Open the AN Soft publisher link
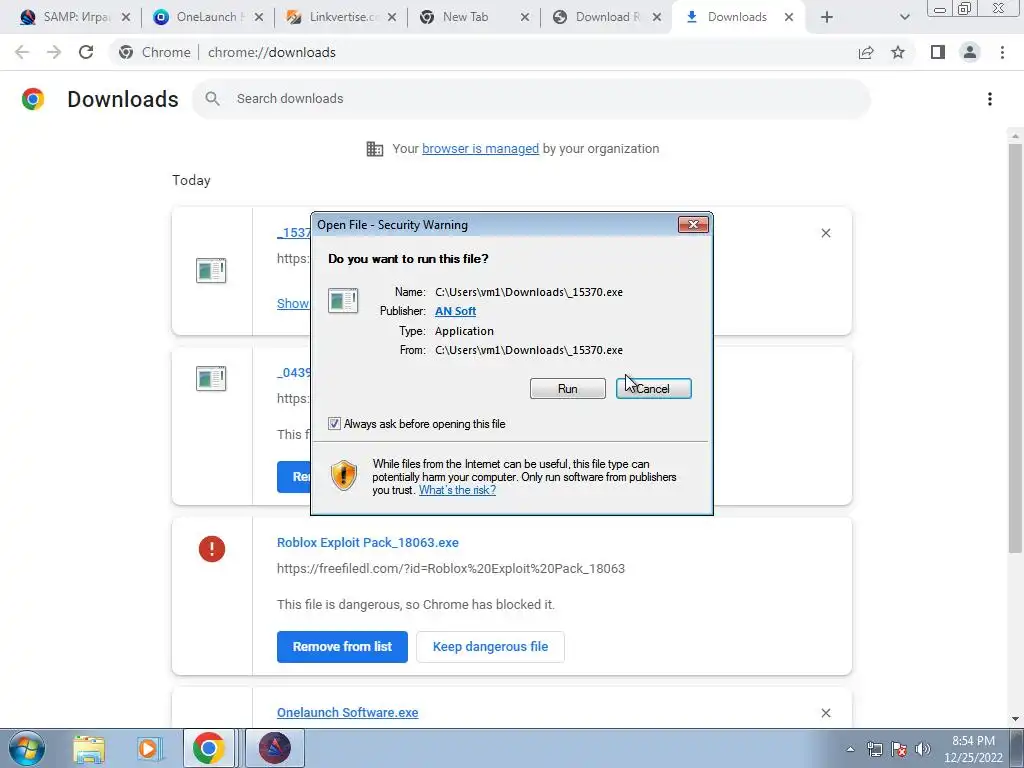The height and width of the screenshot is (768, 1024). tap(455, 312)
